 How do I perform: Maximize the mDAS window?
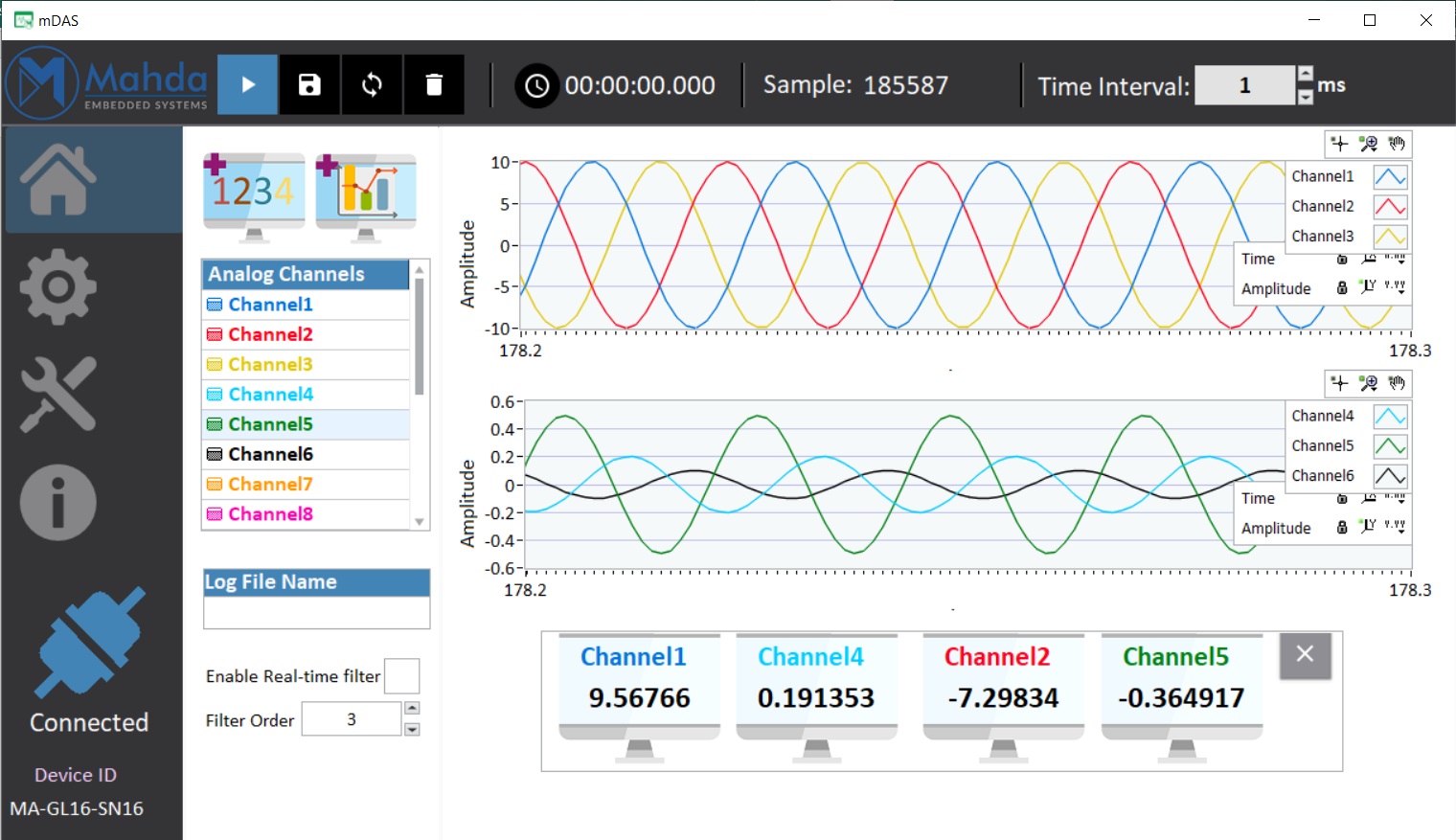click(1370, 20)
